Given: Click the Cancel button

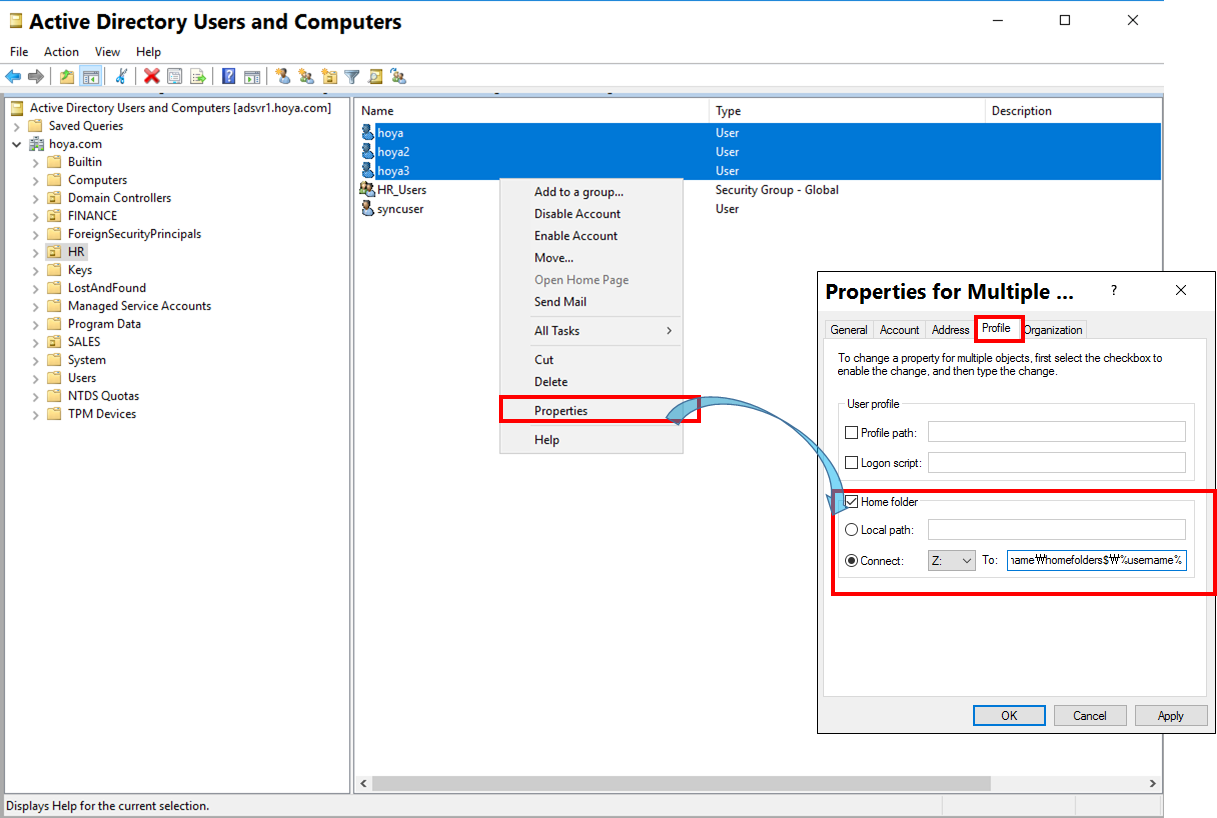Looking at the screenshot, I should pos(1090,715).
